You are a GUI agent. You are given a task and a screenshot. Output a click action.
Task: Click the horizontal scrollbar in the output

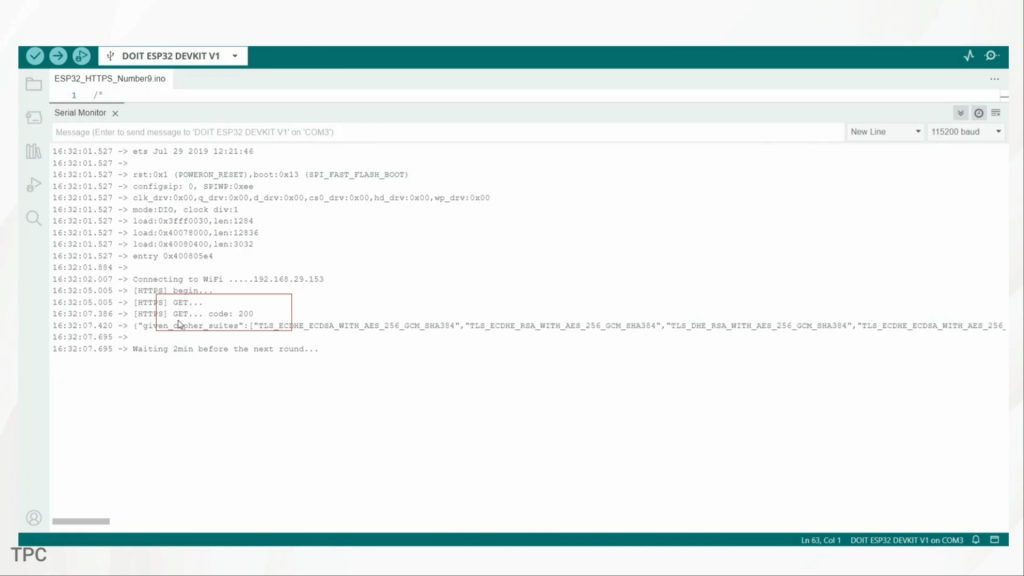tap(81, 521)
